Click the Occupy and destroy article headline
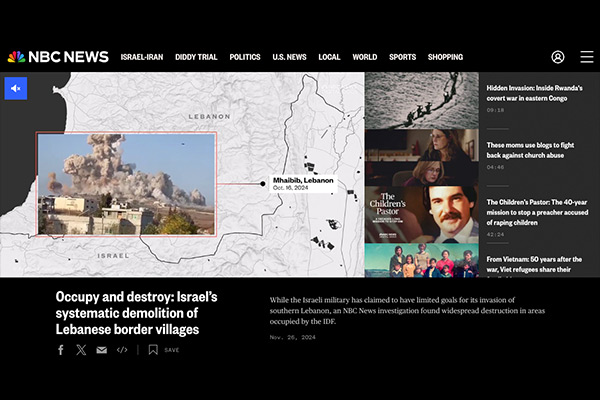 [137, 313]
